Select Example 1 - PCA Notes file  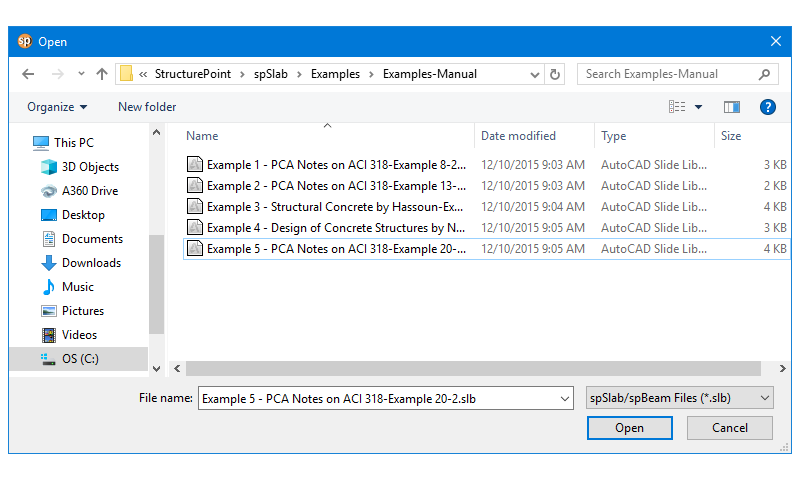pos(487,165)
